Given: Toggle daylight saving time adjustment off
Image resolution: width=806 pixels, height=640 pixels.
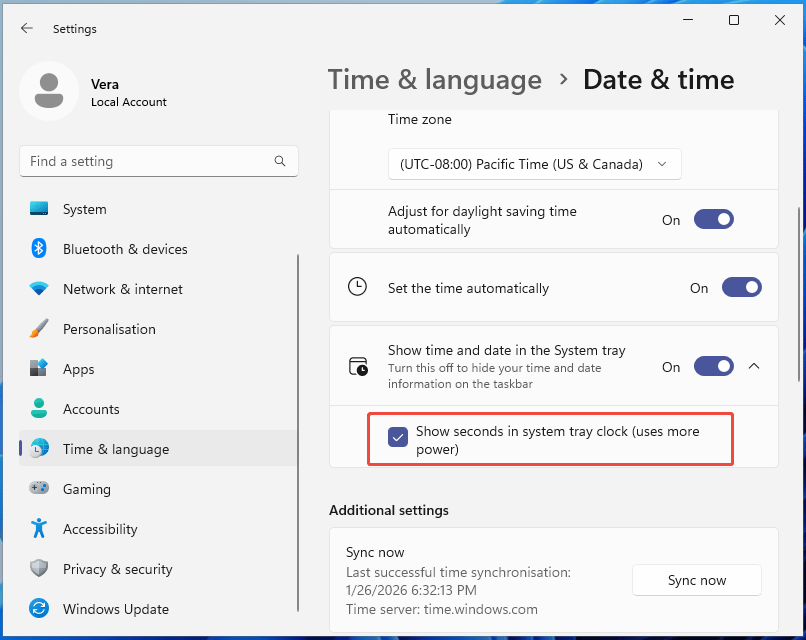Looking at the screenshot, I should click(x=713, y=219).
